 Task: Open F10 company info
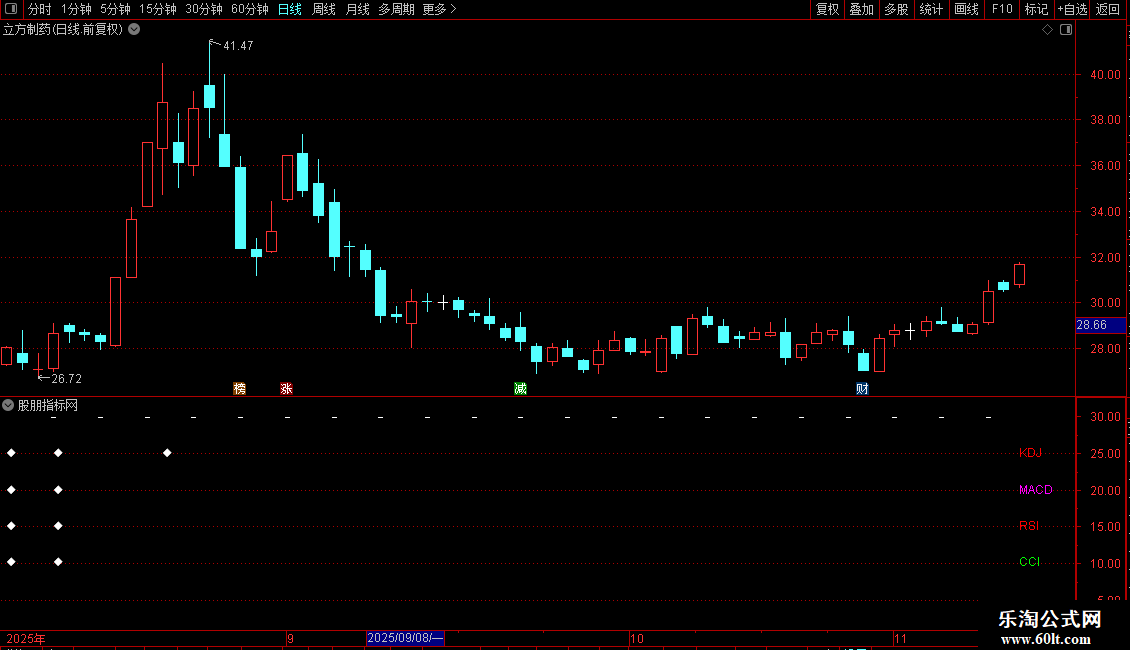pyautogui.click(x=1002, y=9)
